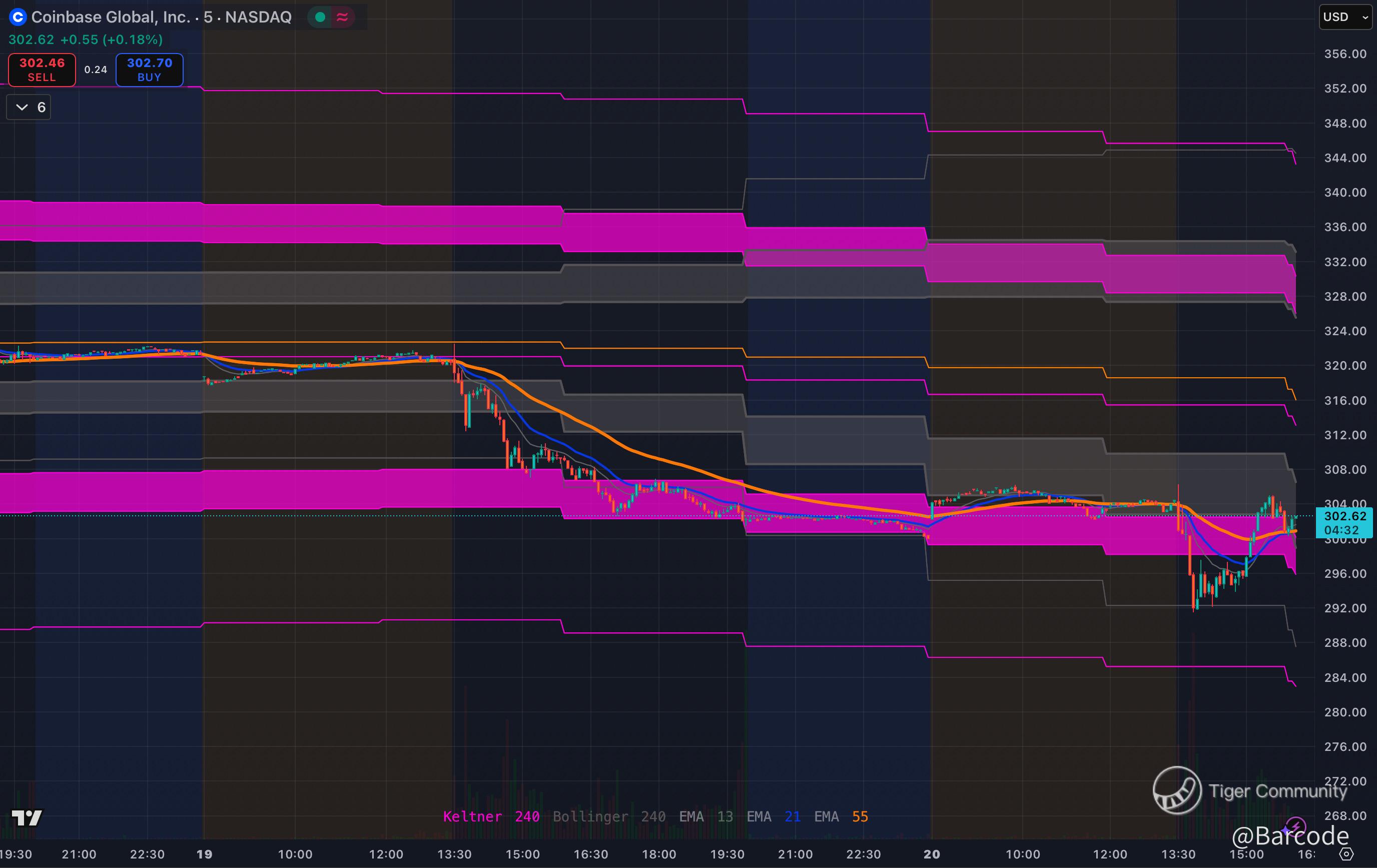
Task: Click the Bollinger 240 legend label
Action: click(609, 816)
